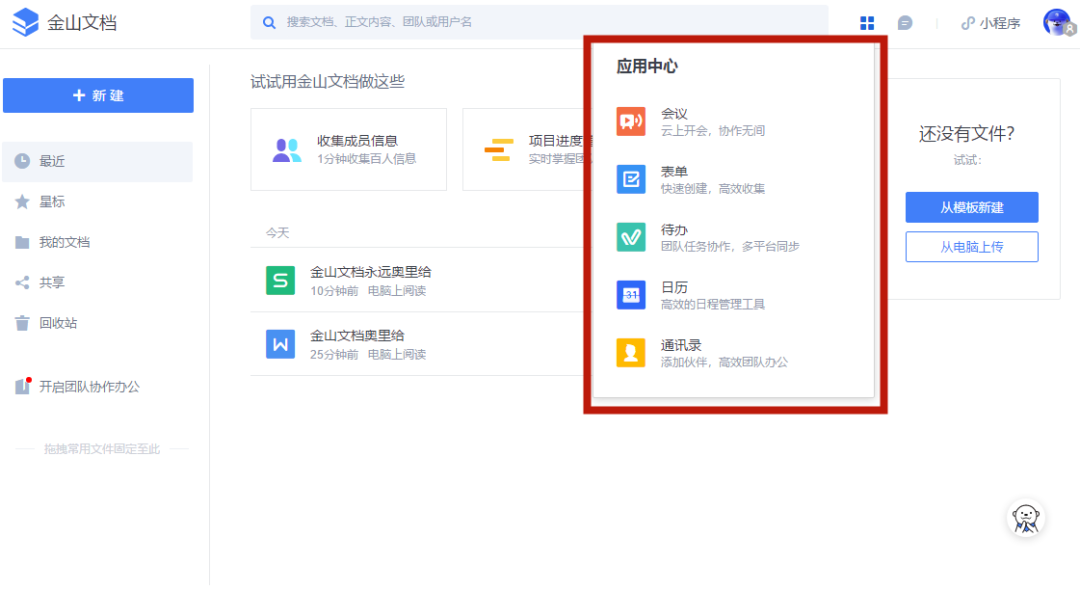Click the yellow 通讯录 contact icon

[631, 353]
